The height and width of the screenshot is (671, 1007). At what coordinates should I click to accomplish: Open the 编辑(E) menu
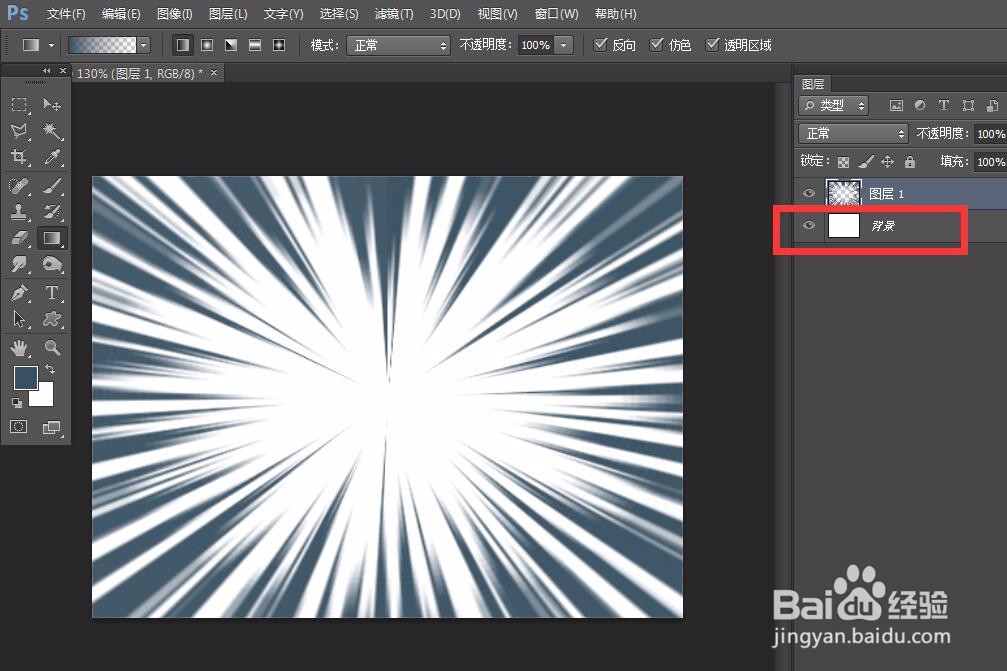pos(121,13)
